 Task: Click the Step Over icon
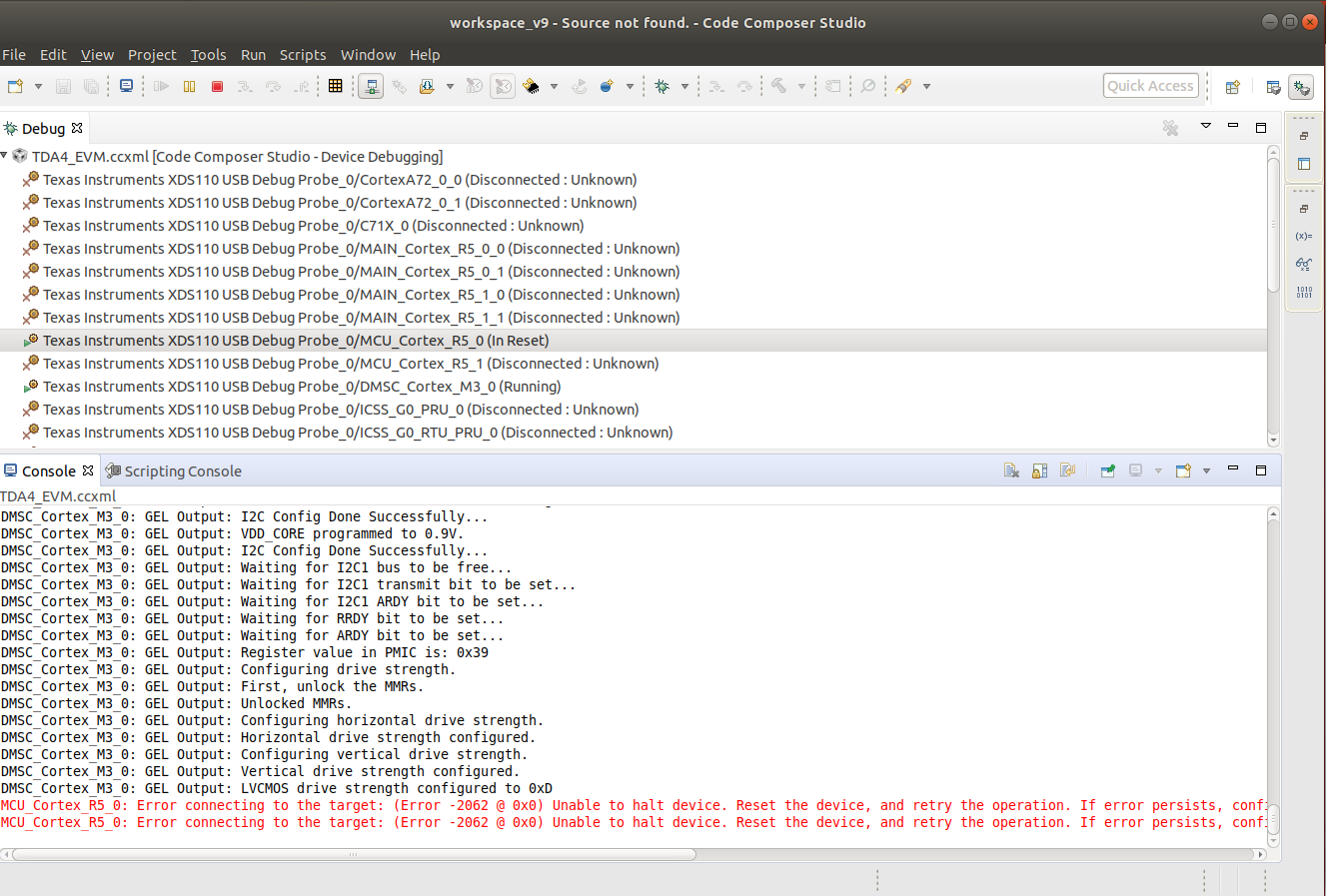pos(273,87)
